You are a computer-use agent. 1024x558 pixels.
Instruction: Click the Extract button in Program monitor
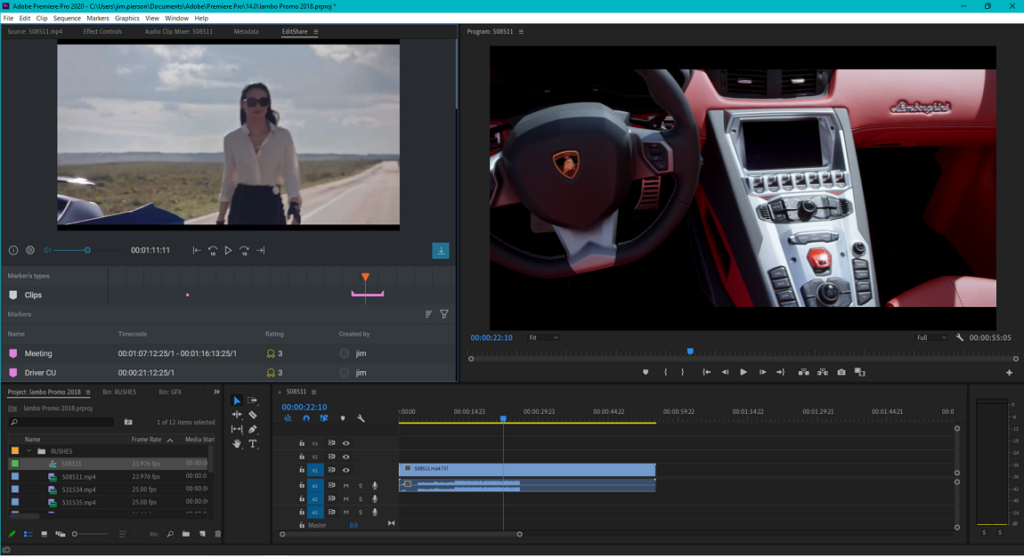coord(823,372)
